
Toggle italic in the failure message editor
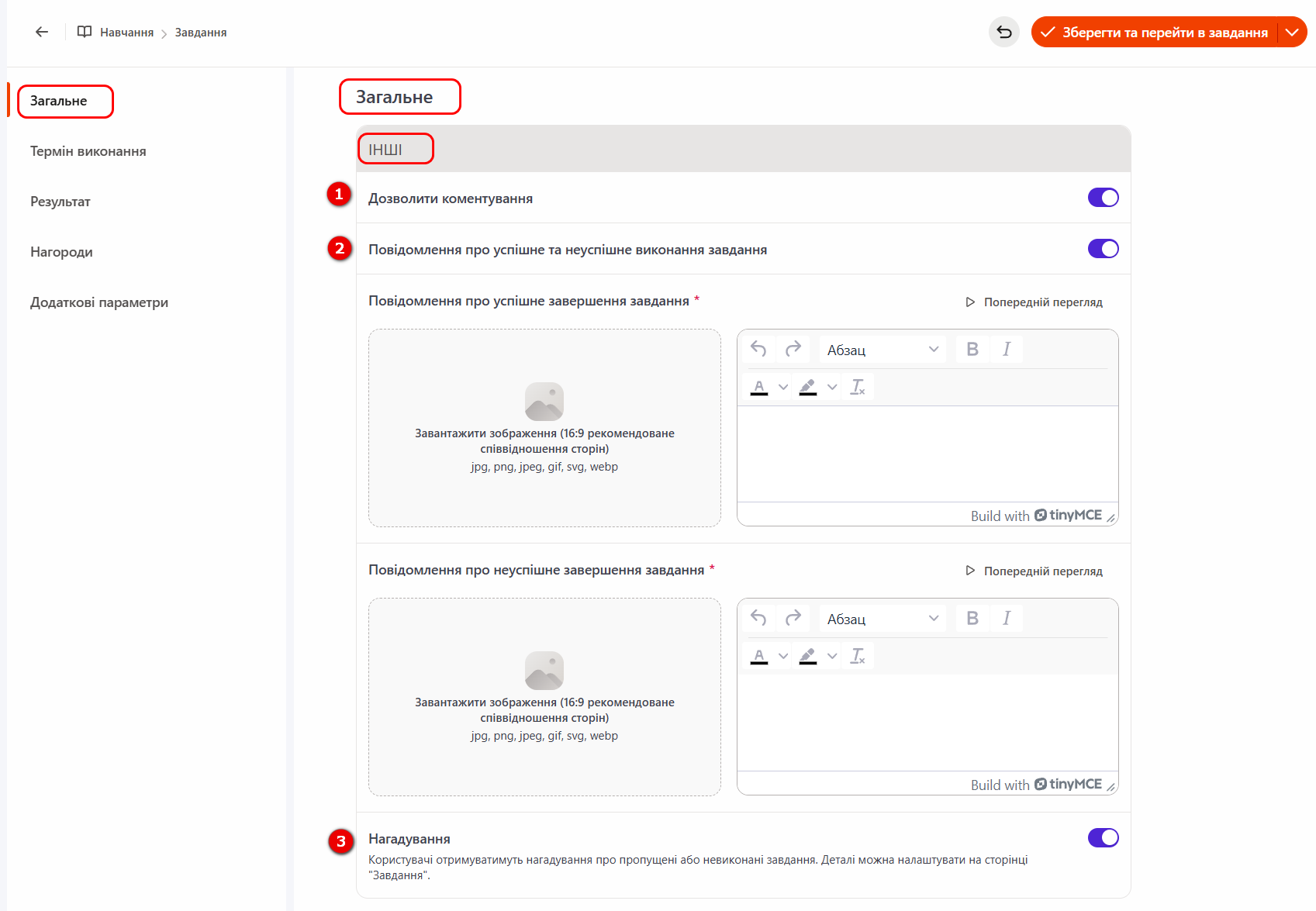(x=1006, y=619)
